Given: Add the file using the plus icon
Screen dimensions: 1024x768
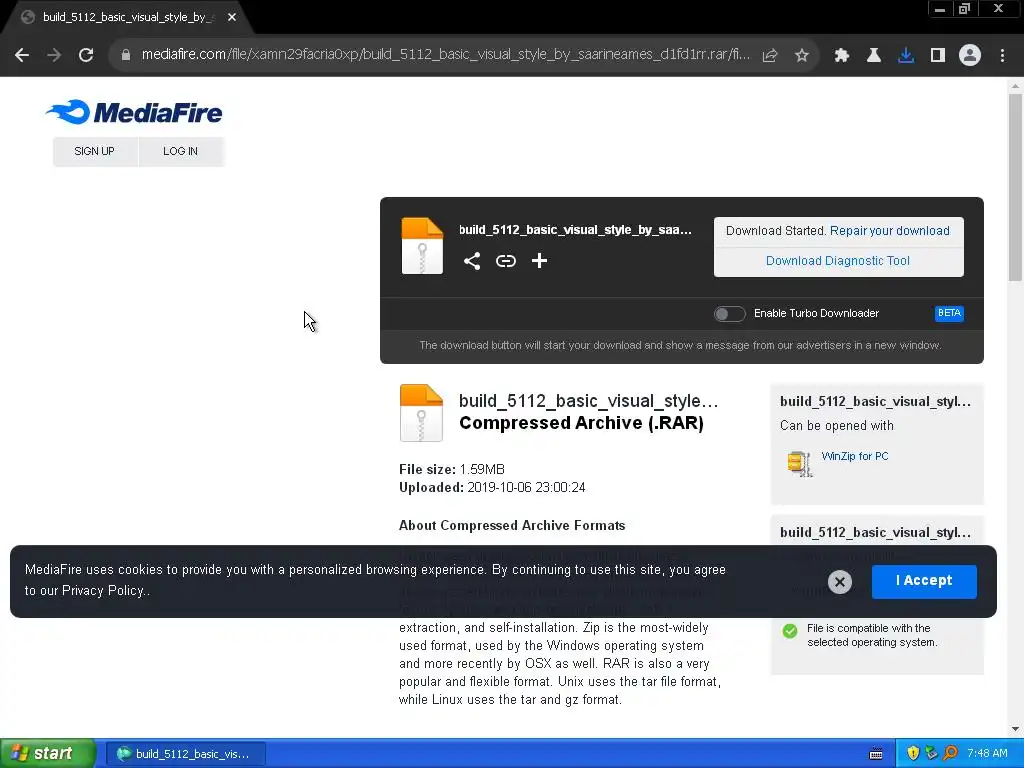Looking at the screenshot, I should [x=539, y=261].
